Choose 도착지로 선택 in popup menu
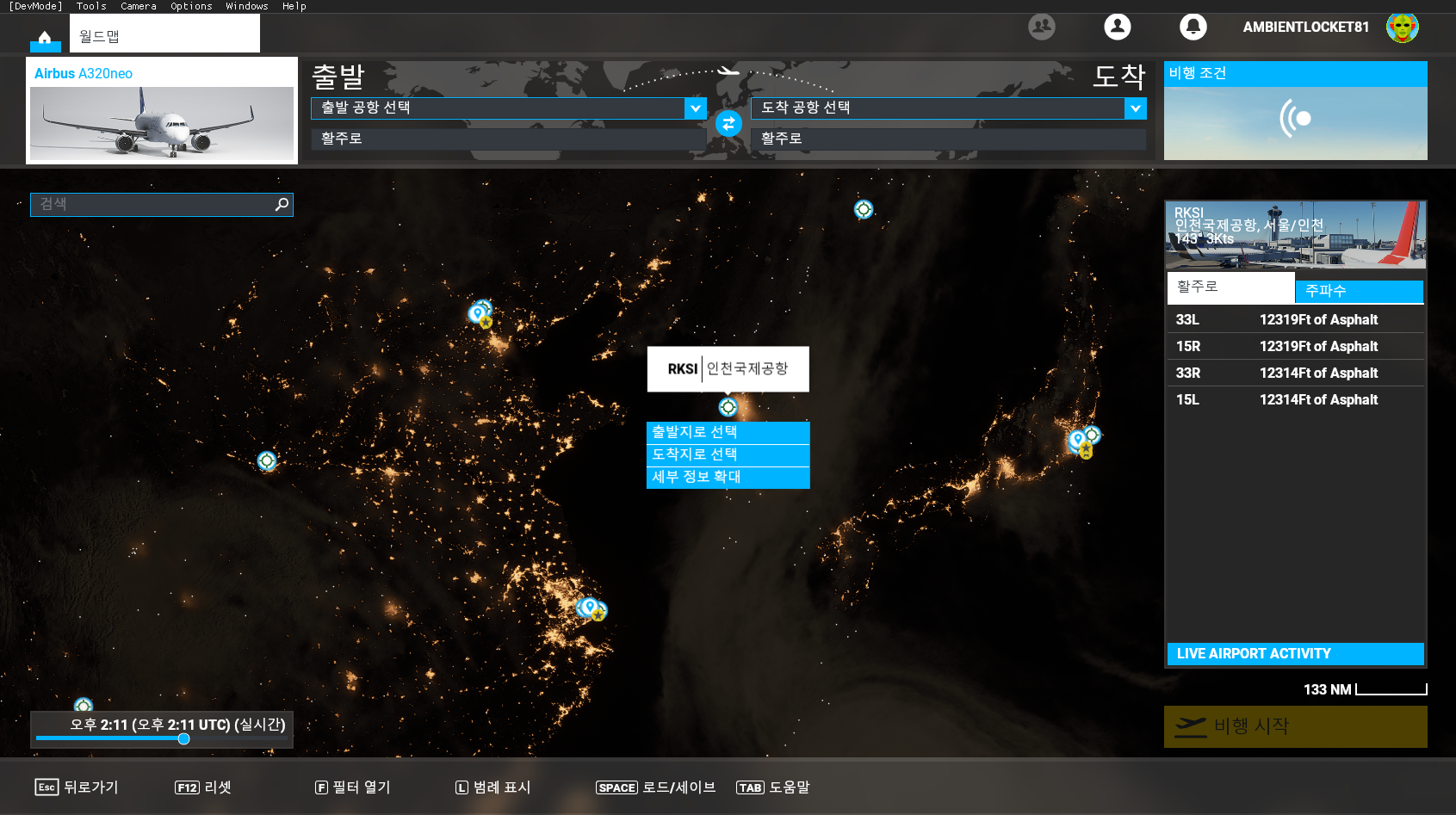 point(728,454)
